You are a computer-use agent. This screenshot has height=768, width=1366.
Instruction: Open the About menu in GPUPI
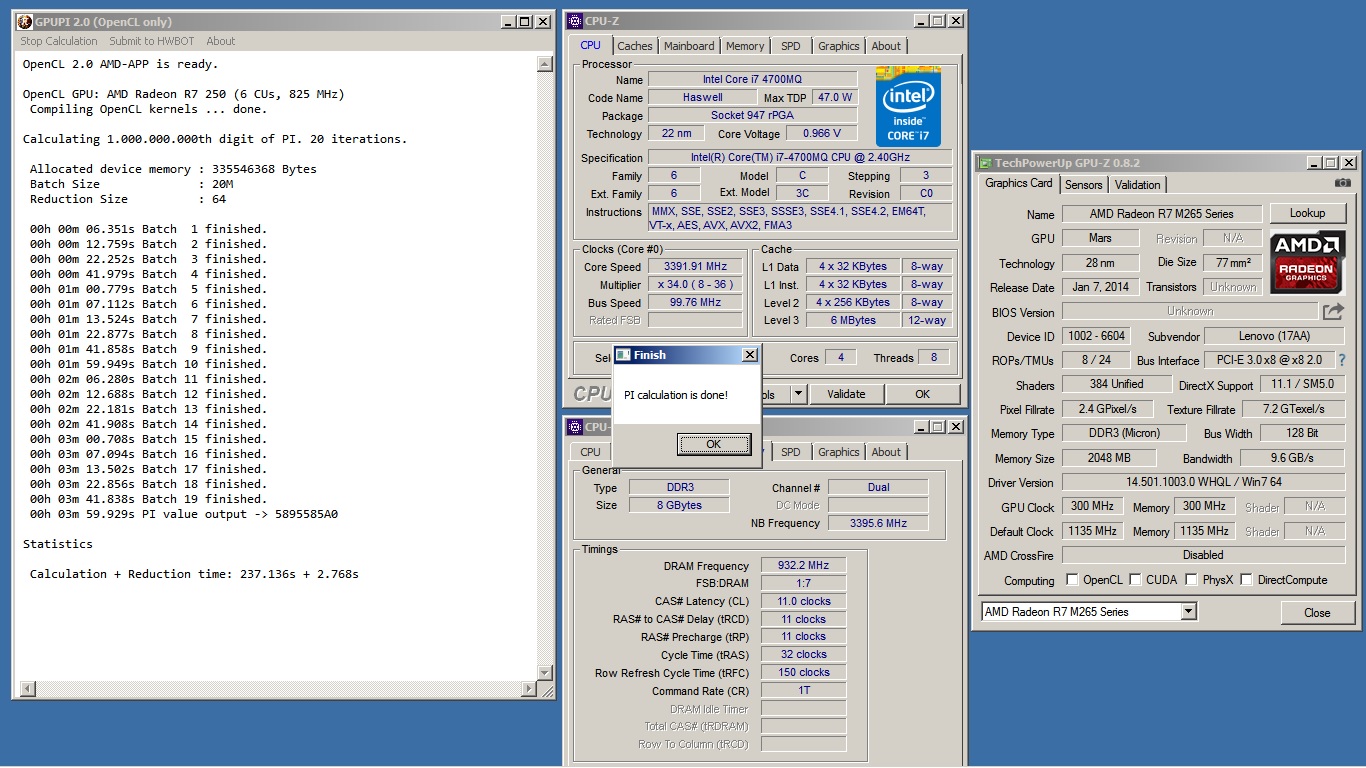click(221, 41)
